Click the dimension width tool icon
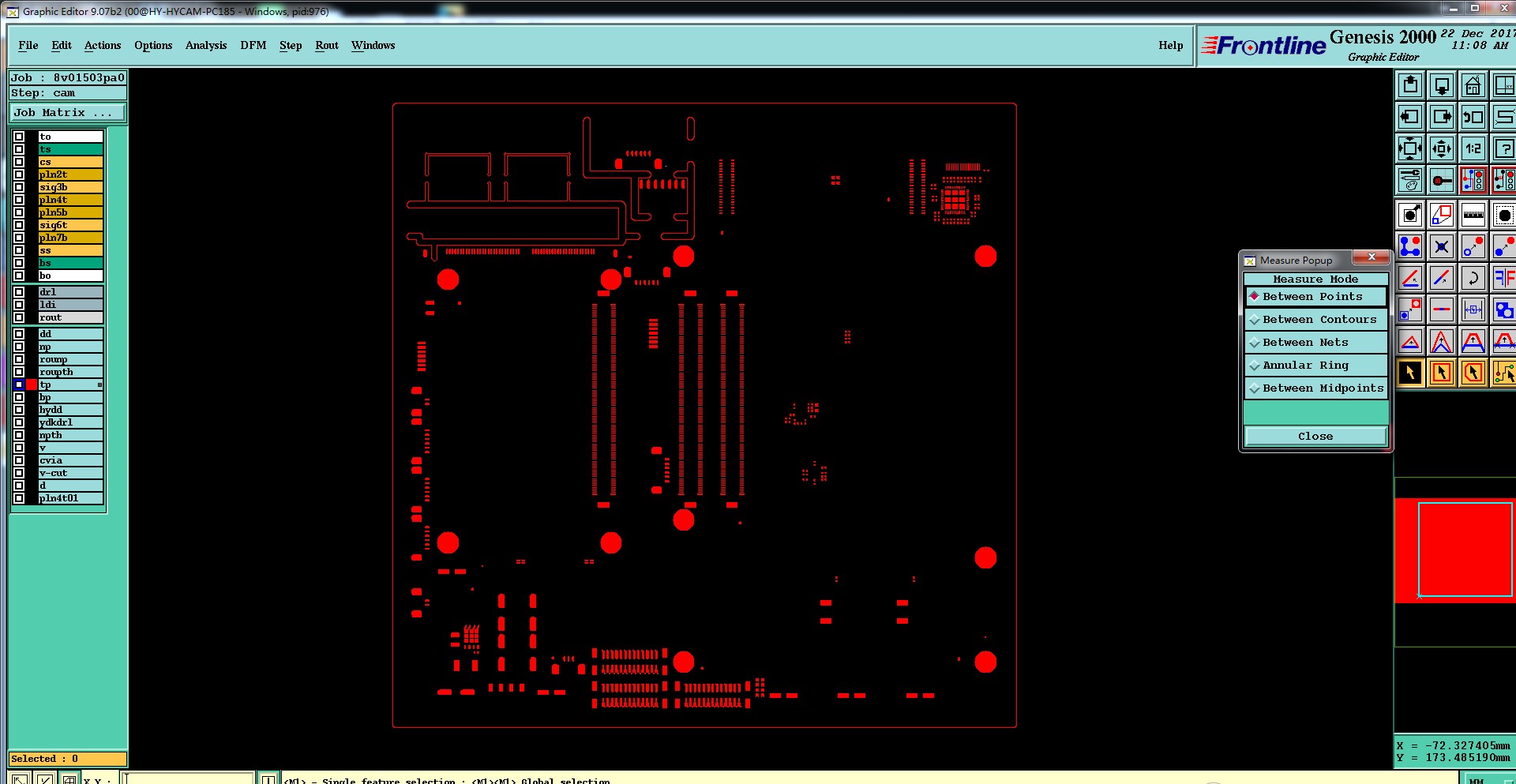Screen dimensions: 1516x784 (1473, 309)
